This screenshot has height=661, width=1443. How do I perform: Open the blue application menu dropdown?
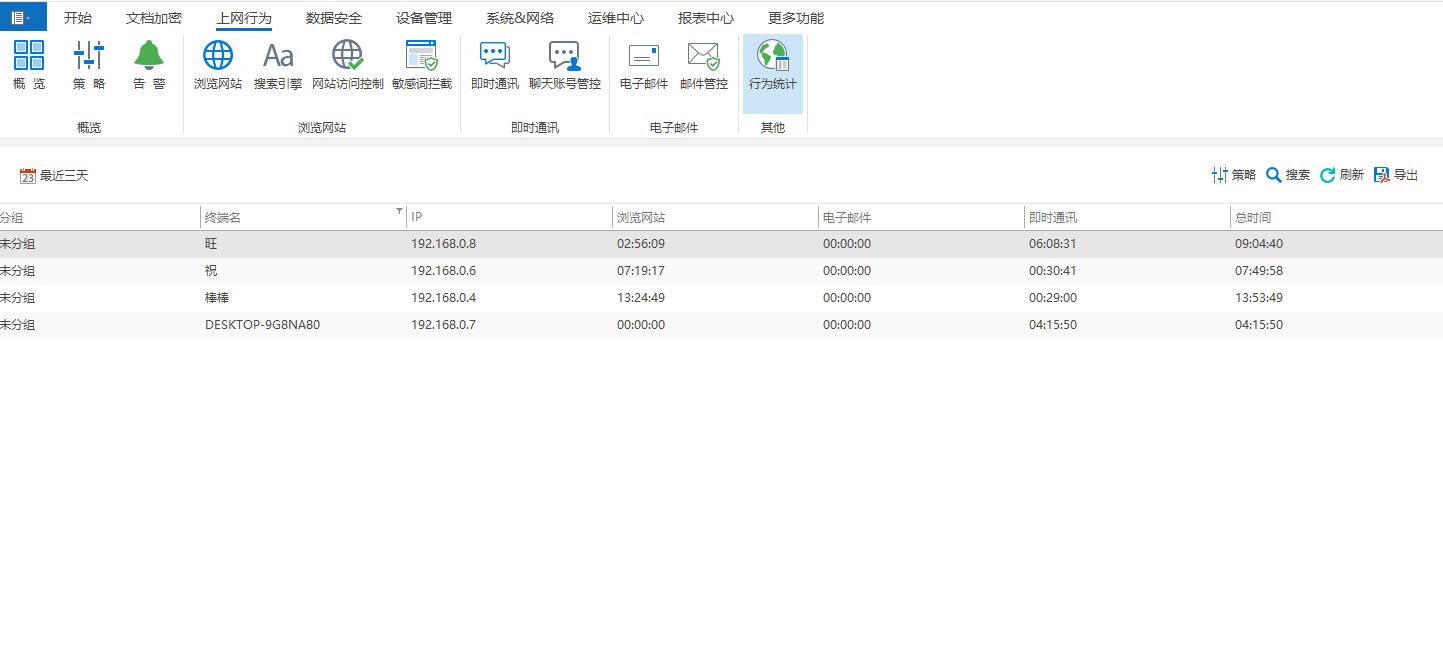click(x=23, y=17)
